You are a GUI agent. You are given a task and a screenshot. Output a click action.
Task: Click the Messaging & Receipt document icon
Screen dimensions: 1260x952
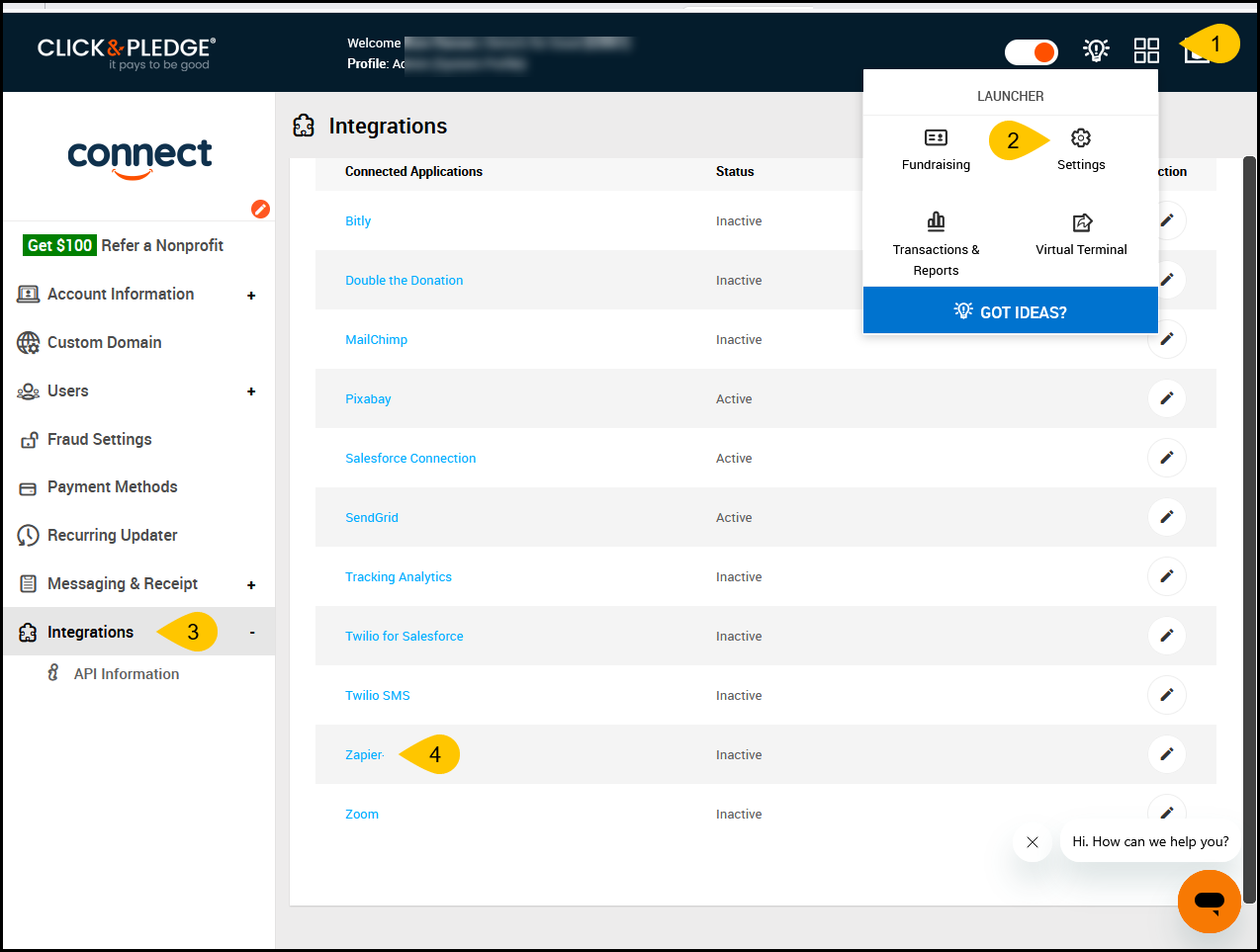29,584
